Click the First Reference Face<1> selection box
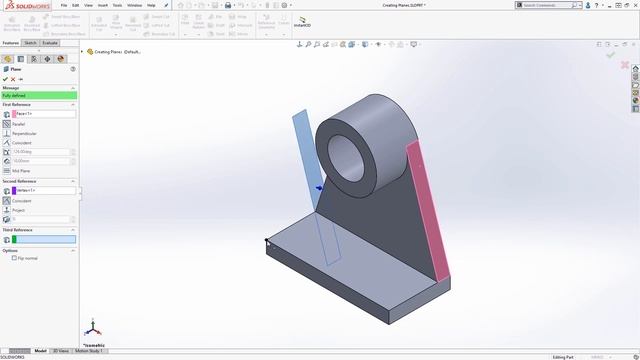The width and height of the screenshot is (640, 360). pos(44,113)
